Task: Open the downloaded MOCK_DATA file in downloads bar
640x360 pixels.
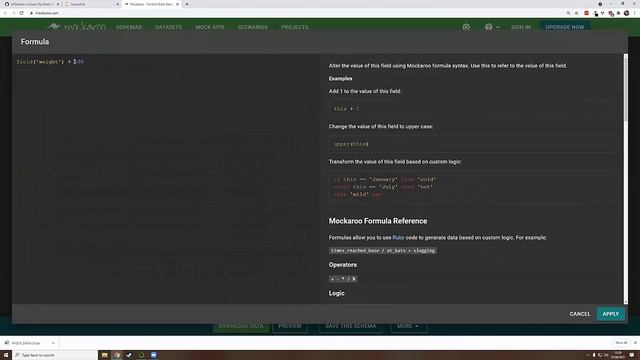Action: coord(25,343)
